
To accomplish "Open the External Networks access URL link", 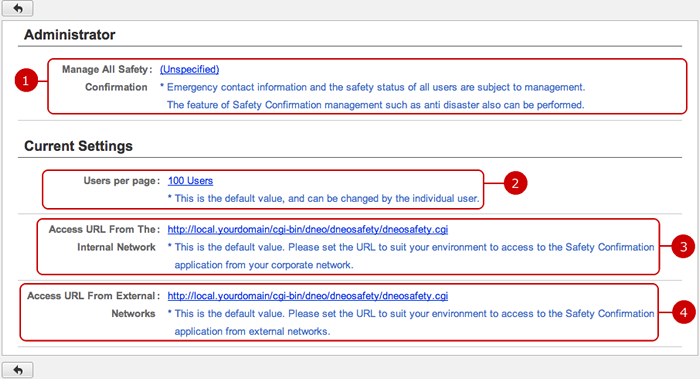I will 308,296.
